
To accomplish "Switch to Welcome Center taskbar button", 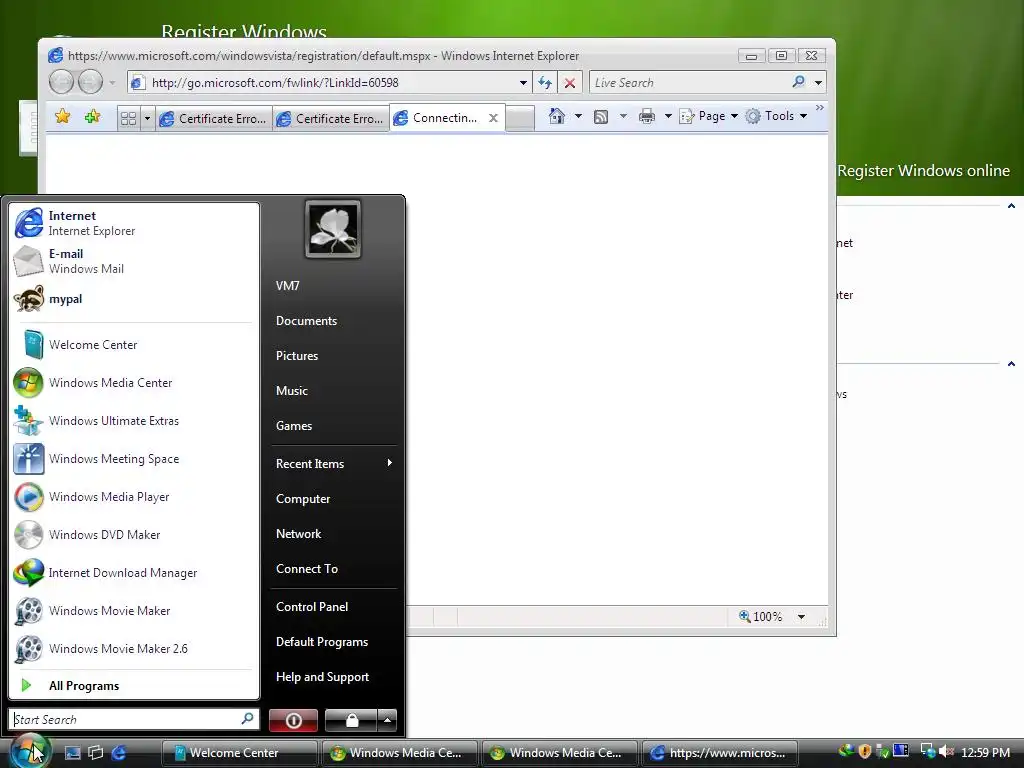I will (239, 753).
